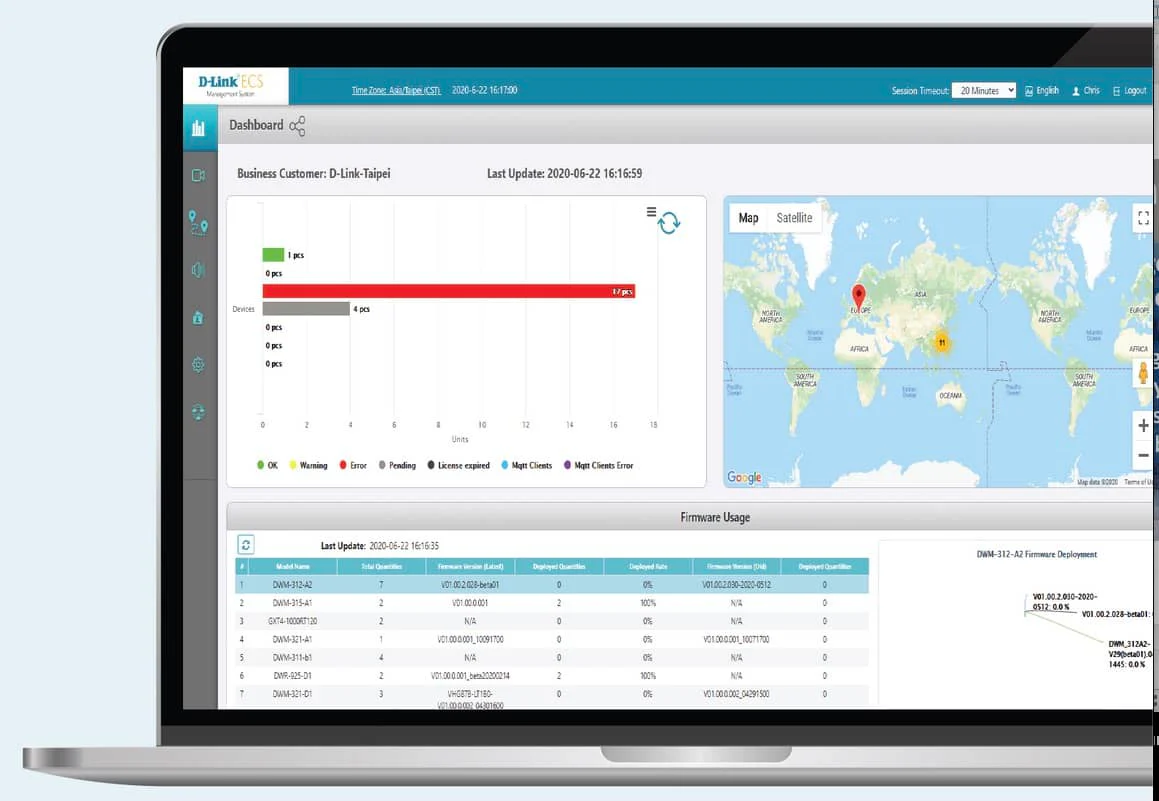
Task: Open the Dashboard bar-chart sidebar icon
Action: pos(198,128)
